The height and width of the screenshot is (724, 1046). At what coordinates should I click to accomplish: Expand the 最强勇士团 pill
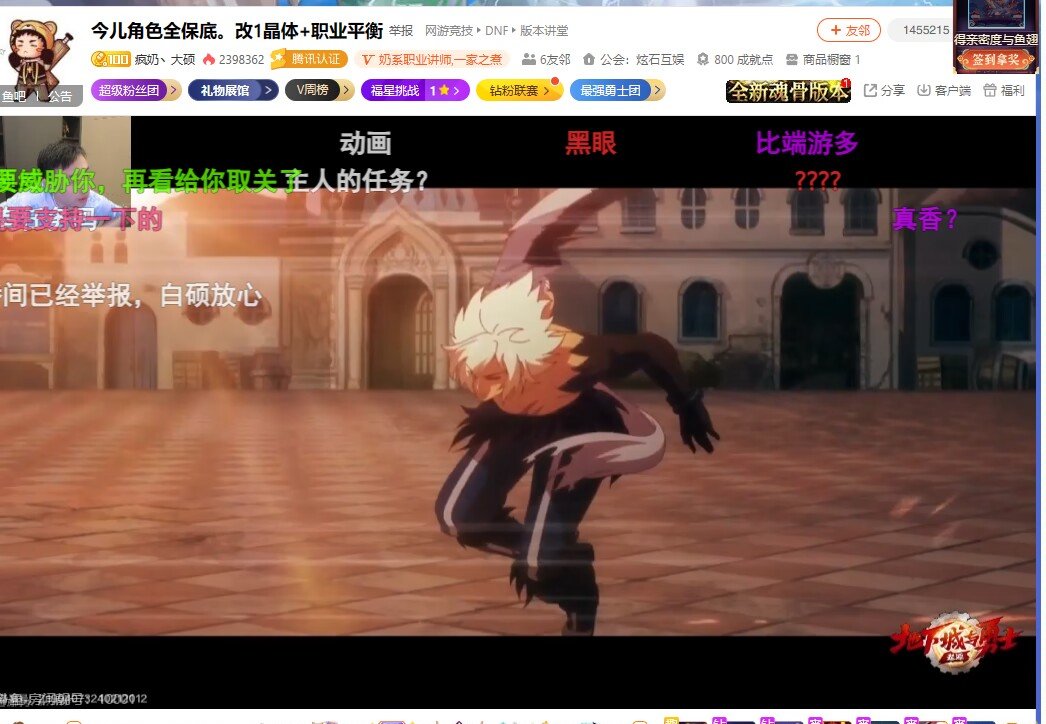[x=617, y=90]
